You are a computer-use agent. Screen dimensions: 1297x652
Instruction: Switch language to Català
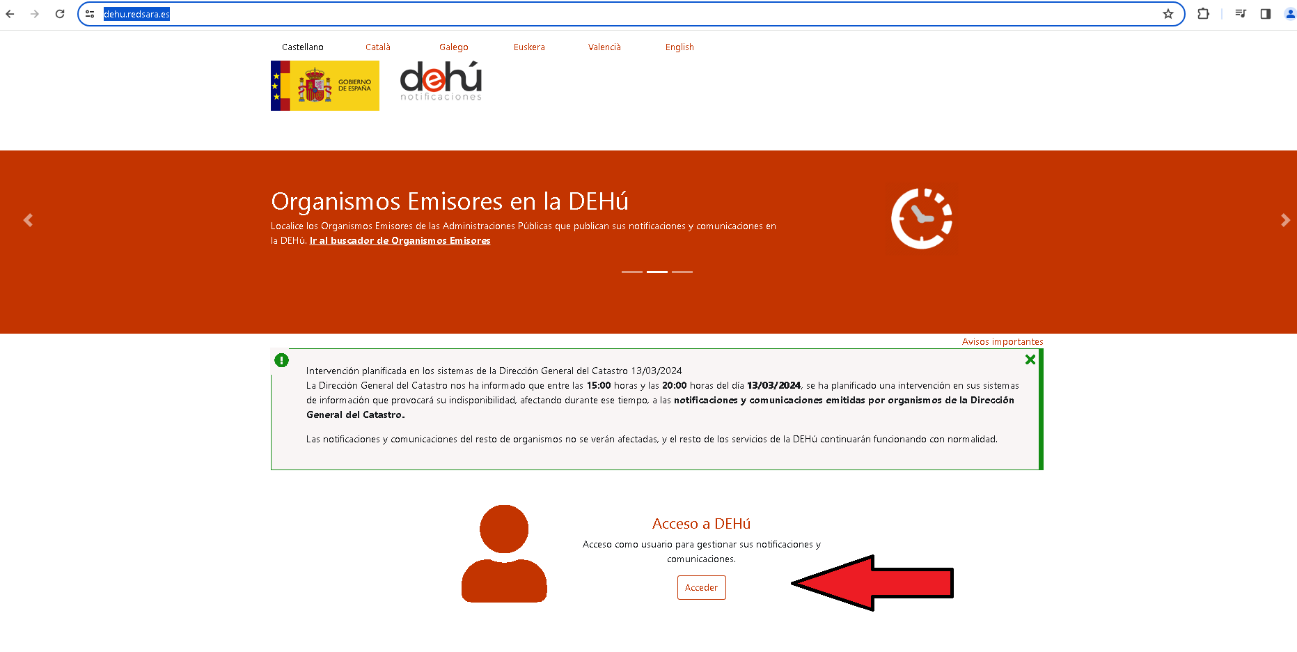378,47
